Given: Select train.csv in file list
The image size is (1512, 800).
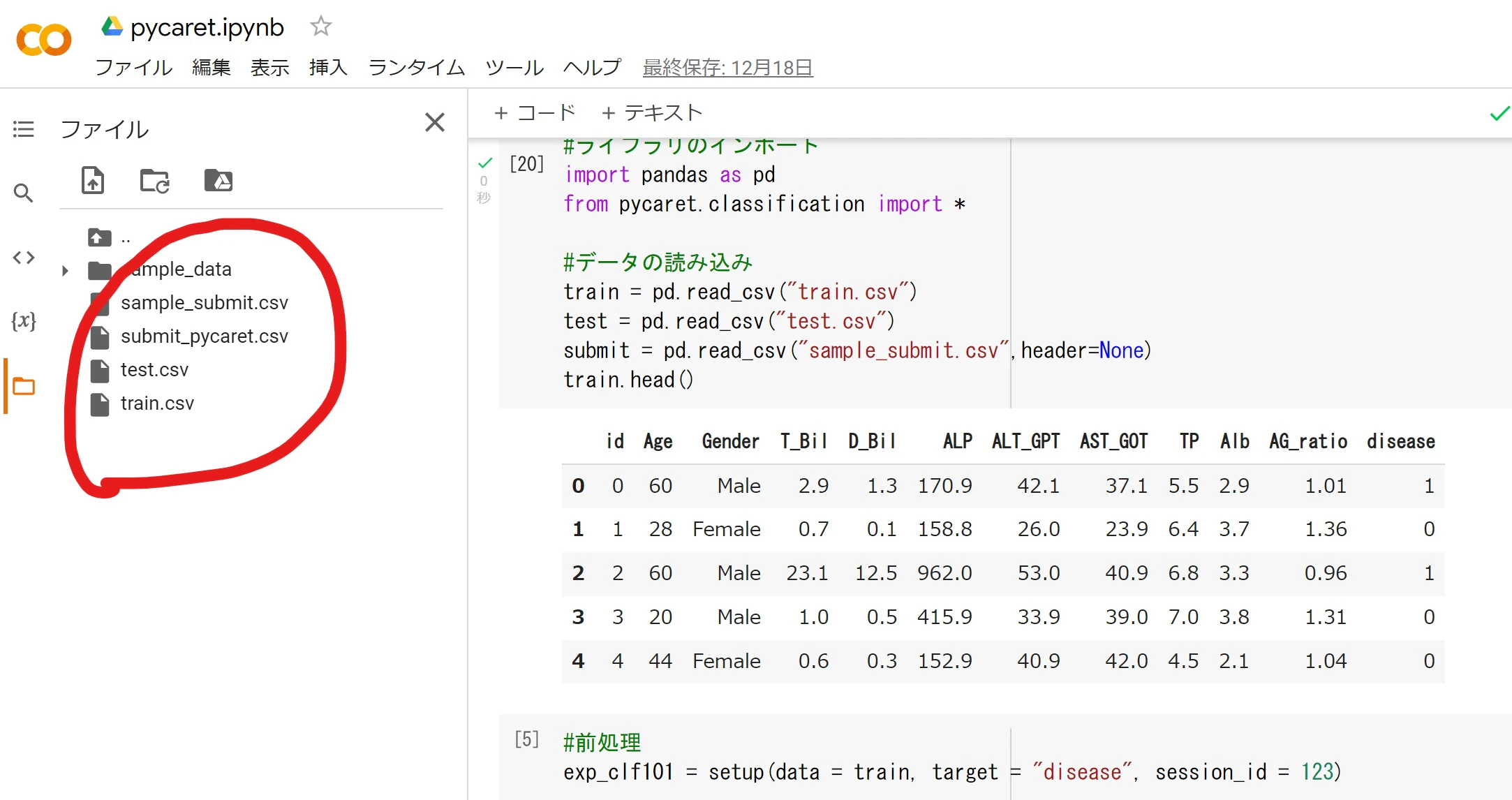Looking at the screenshot, I should [x=157, y=403].
